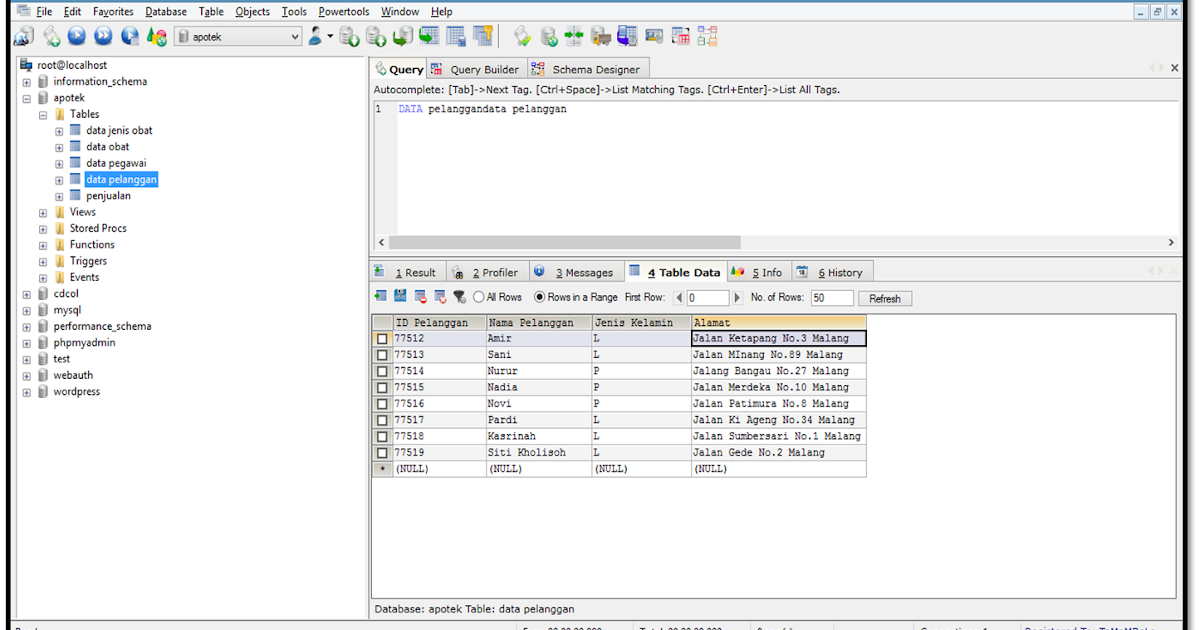Image resolution: width=1200 pixels, height=630 pixels.
Task: Collapse the Tables node in the tree
Action: tap(42, 113)
